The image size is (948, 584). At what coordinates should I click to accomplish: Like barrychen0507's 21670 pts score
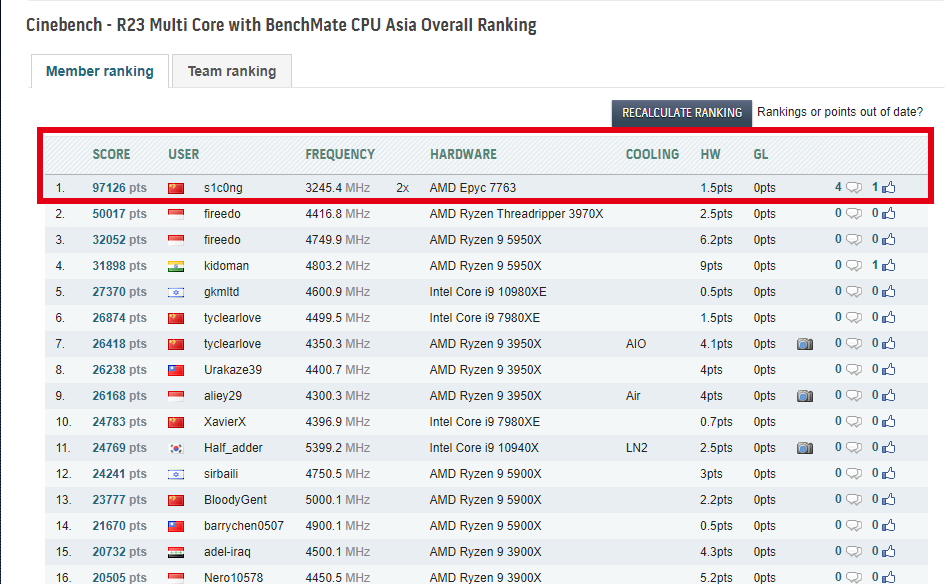(888, 525)
